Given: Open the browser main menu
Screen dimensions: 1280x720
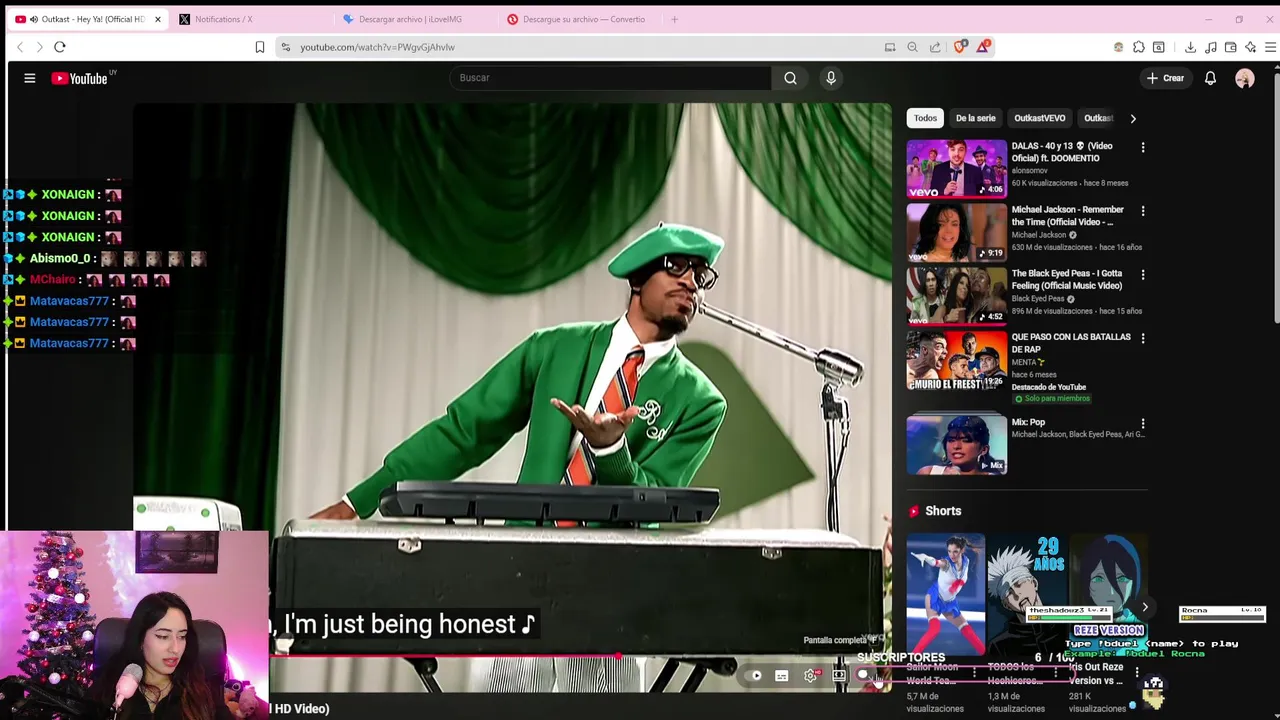Looking at the screenshot, I should click(x=1271, y=47).
